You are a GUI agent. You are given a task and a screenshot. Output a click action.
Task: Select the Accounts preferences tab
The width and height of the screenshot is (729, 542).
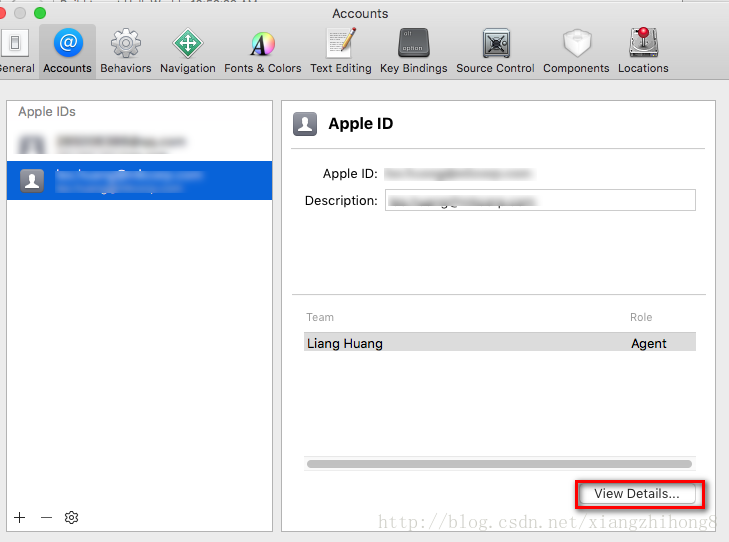pyautogui.click(x=67, y=51)
